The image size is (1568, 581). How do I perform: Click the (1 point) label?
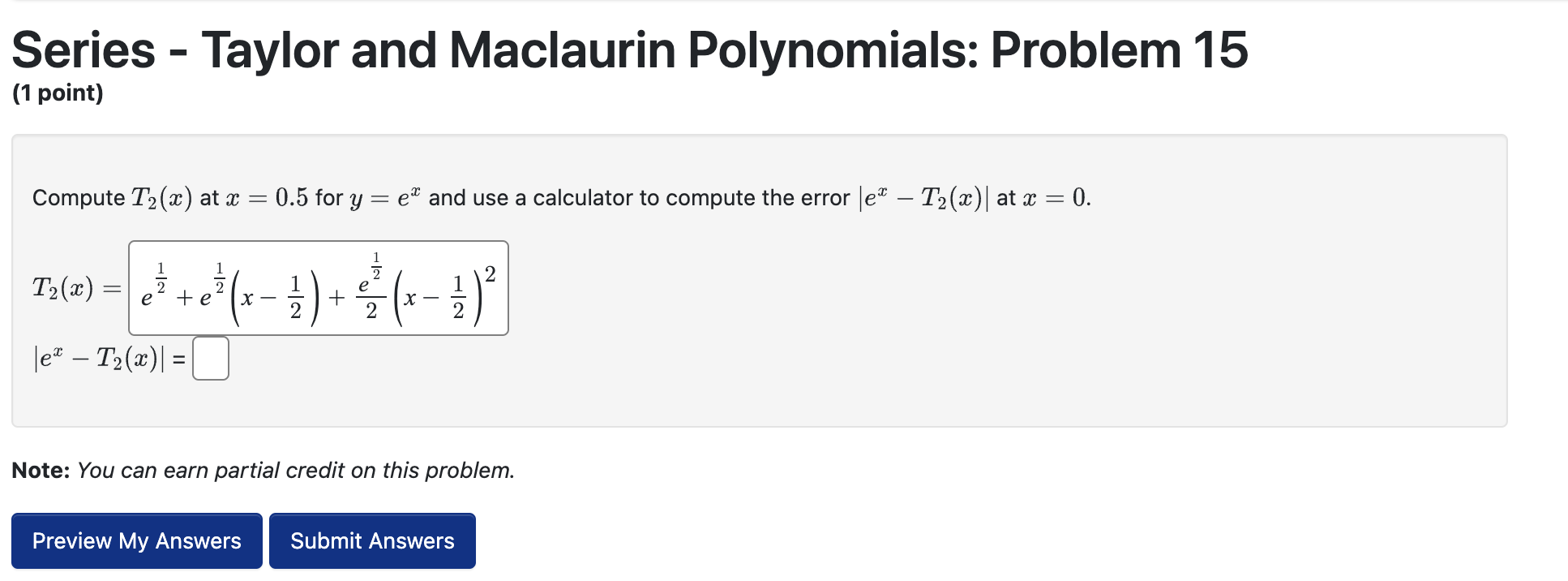58,93
